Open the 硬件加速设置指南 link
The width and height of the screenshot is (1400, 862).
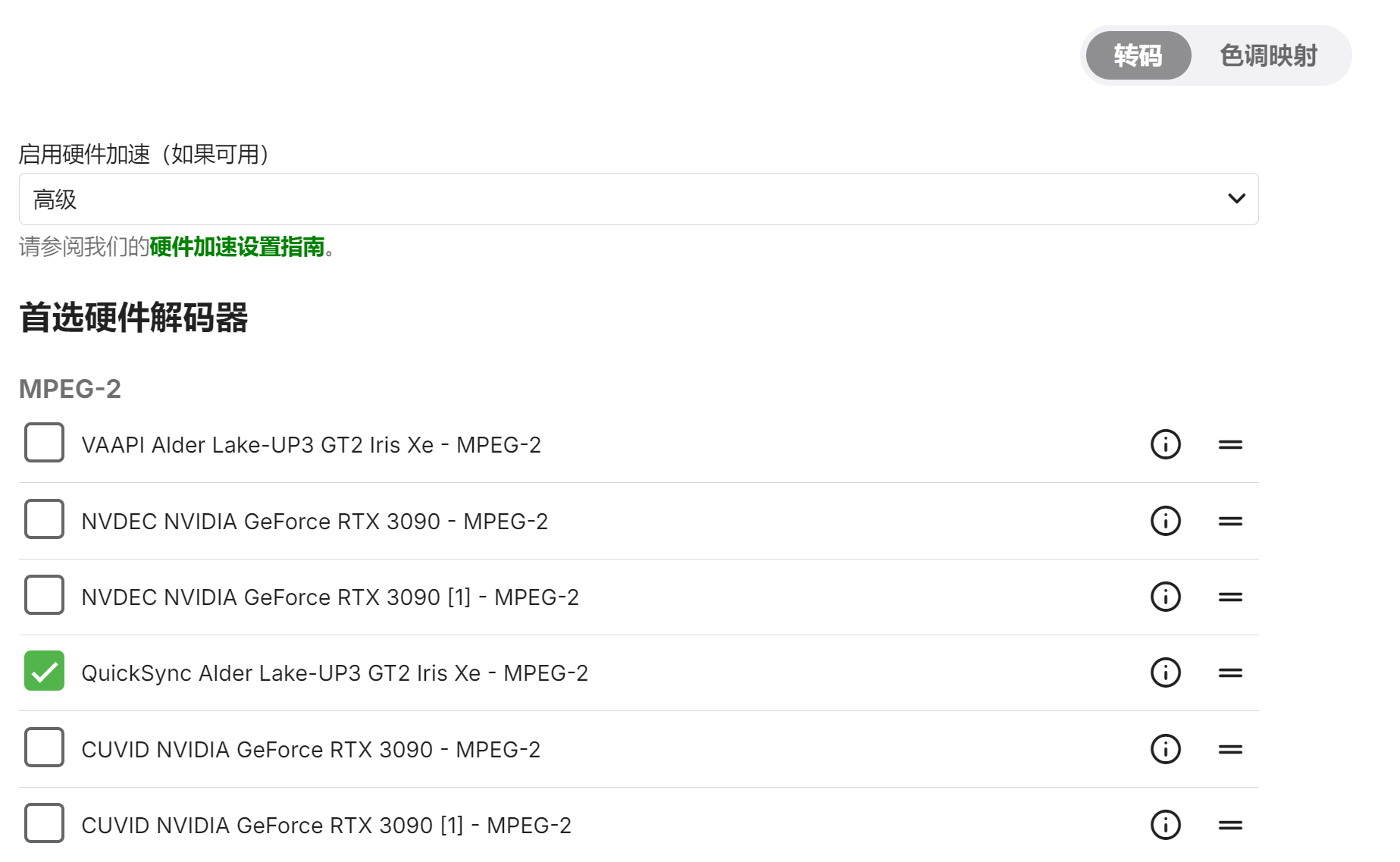pyautogui.click(x=237, y=246)
